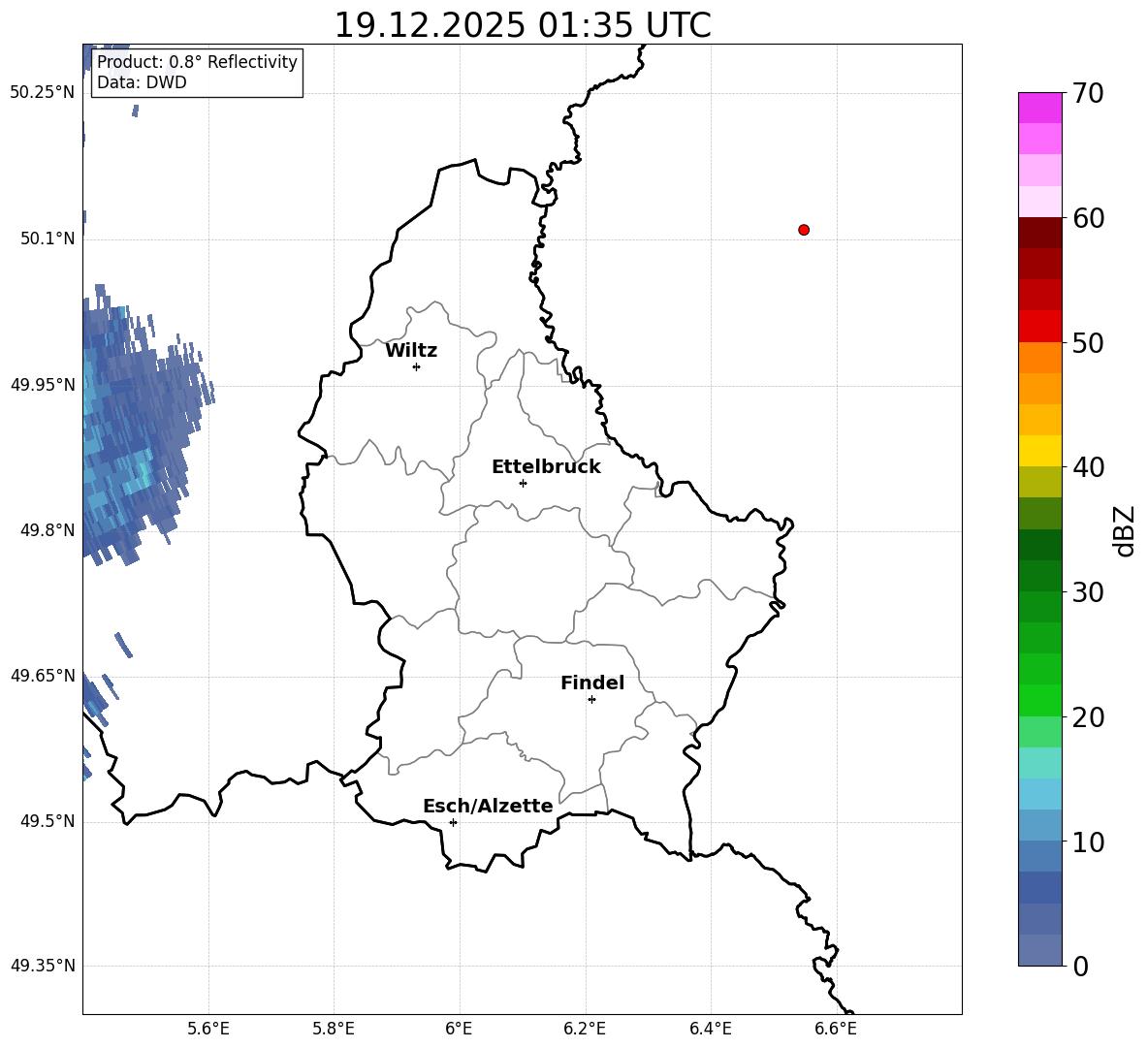This screenshot has width=1148, height=1048.
Task: Pick the bright green swatch above 20
Action: coord(1039,701)
